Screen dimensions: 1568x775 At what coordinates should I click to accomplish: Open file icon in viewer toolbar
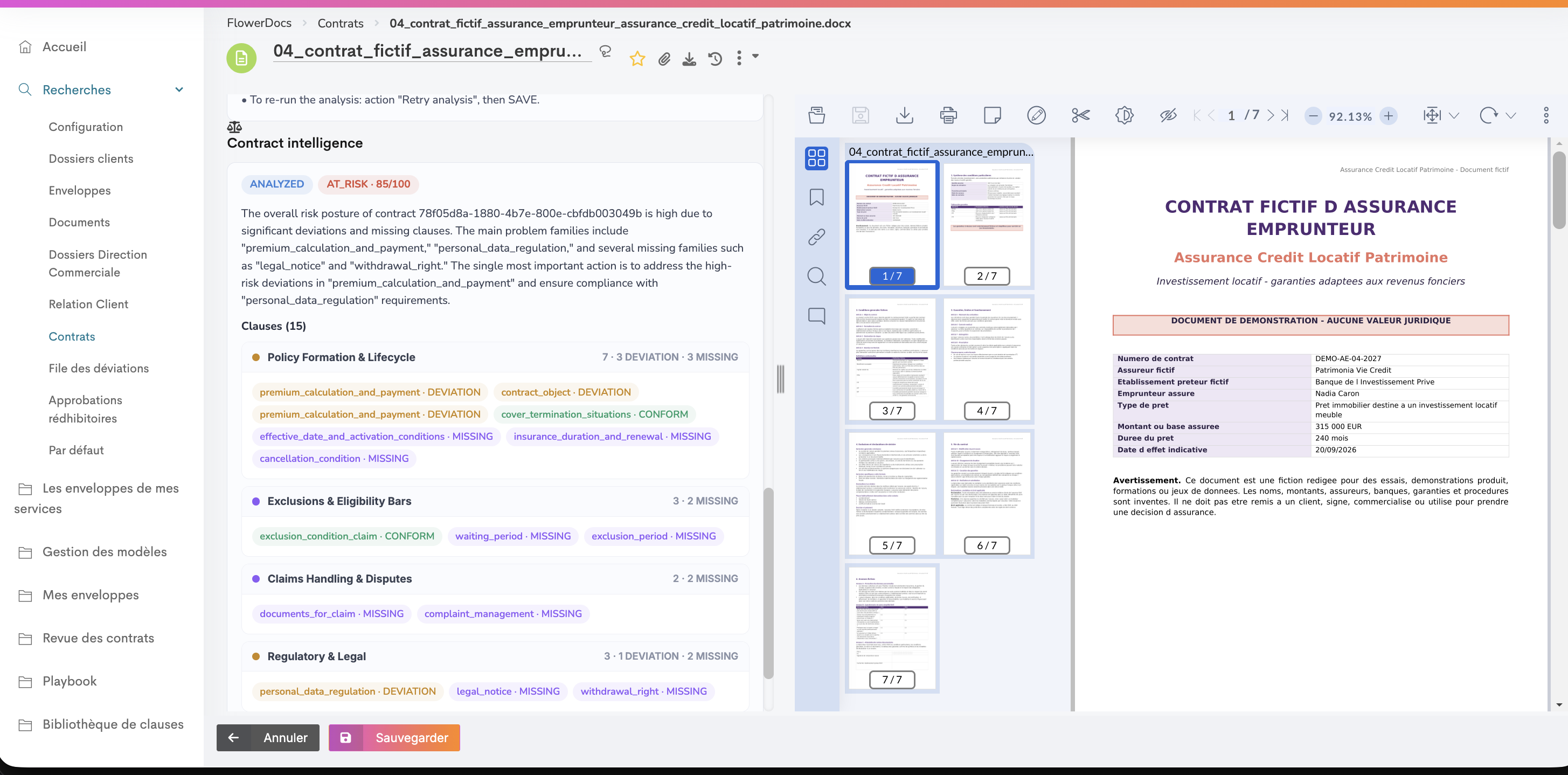pyautogui.click(x=816, y=115)
